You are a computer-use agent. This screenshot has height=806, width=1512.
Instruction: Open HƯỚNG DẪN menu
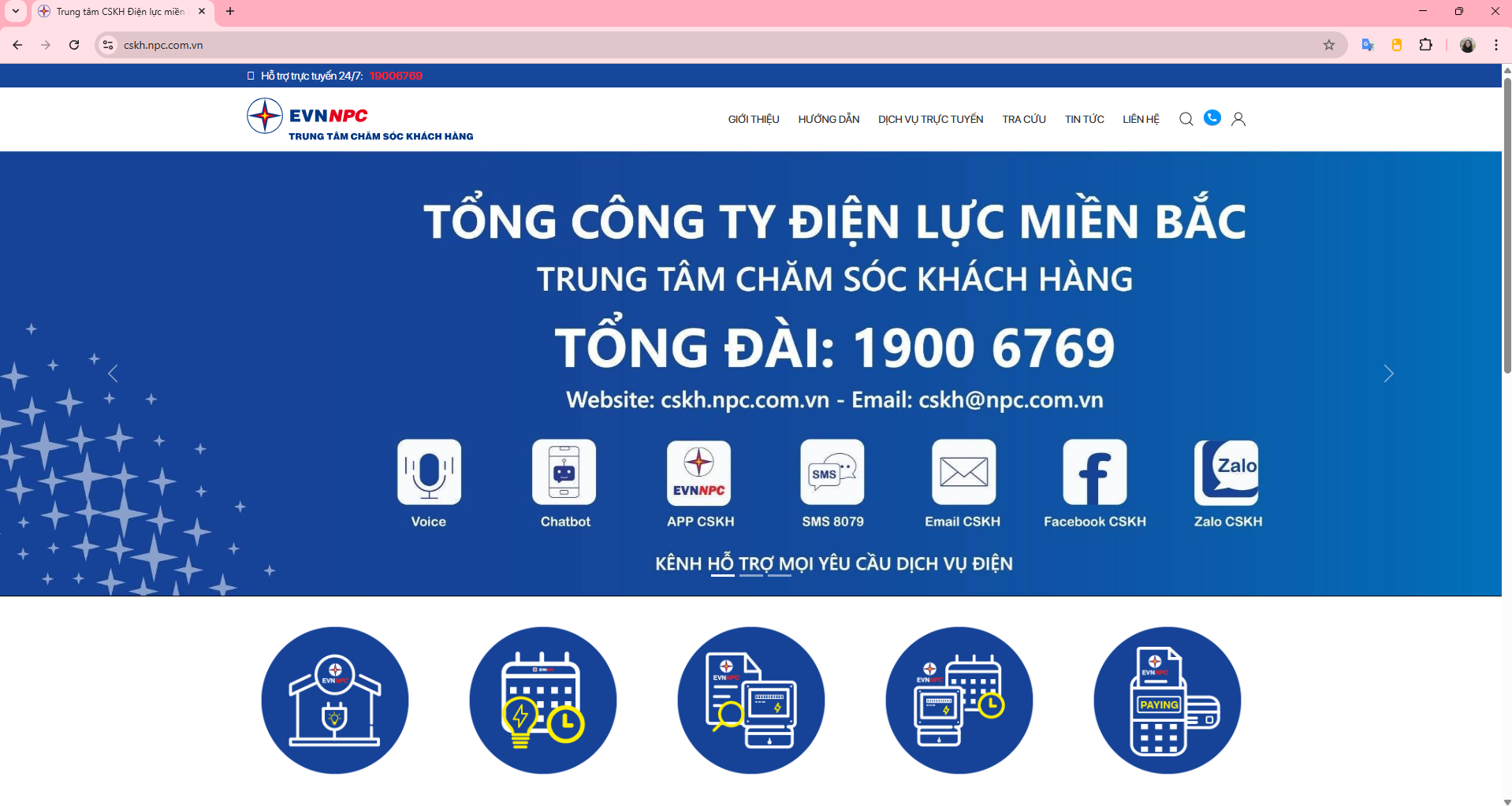(x=829, y=119)
